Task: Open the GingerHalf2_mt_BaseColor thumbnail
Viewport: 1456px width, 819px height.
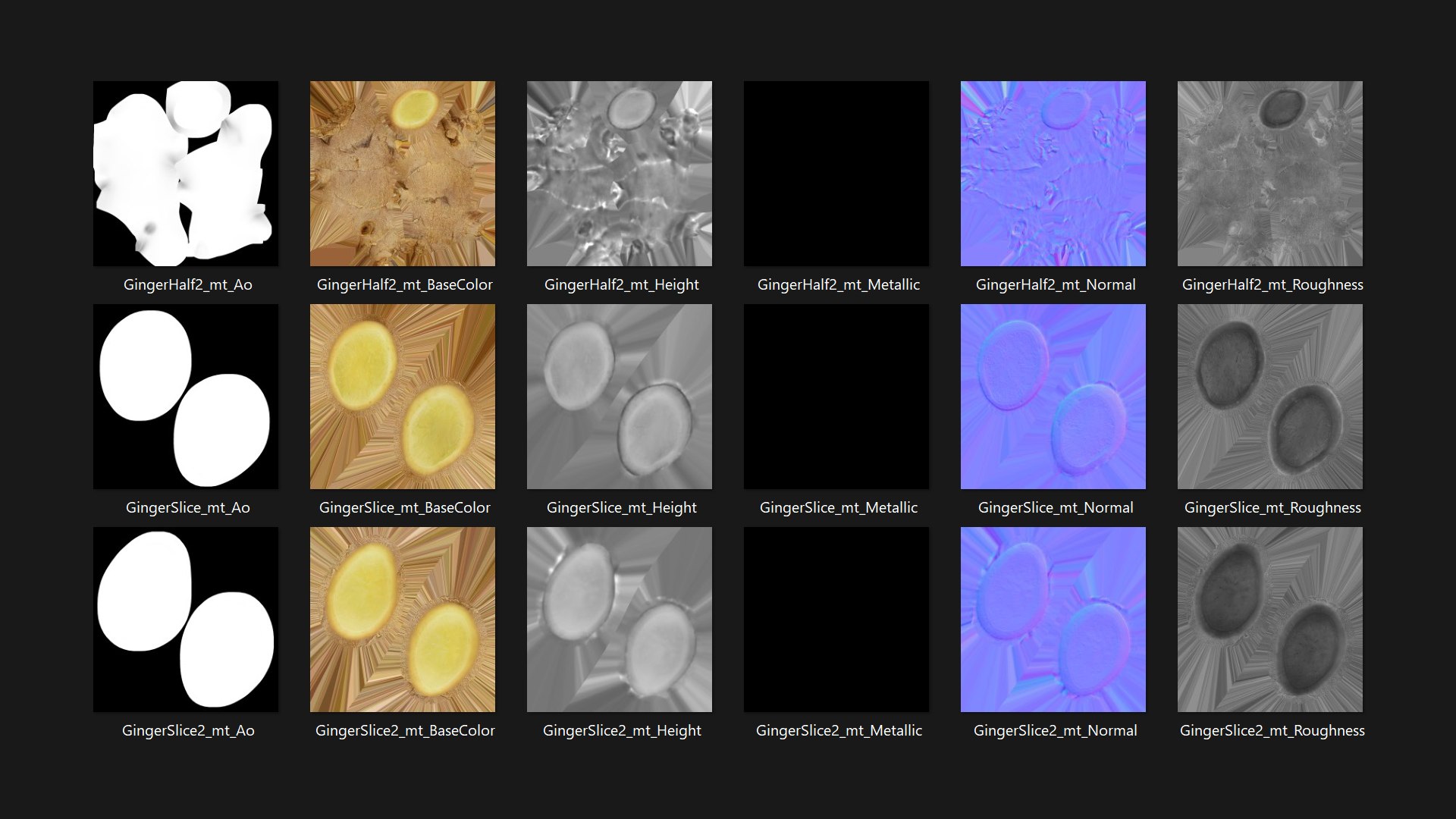Action: pyautogui.click(x=403, y=174)
